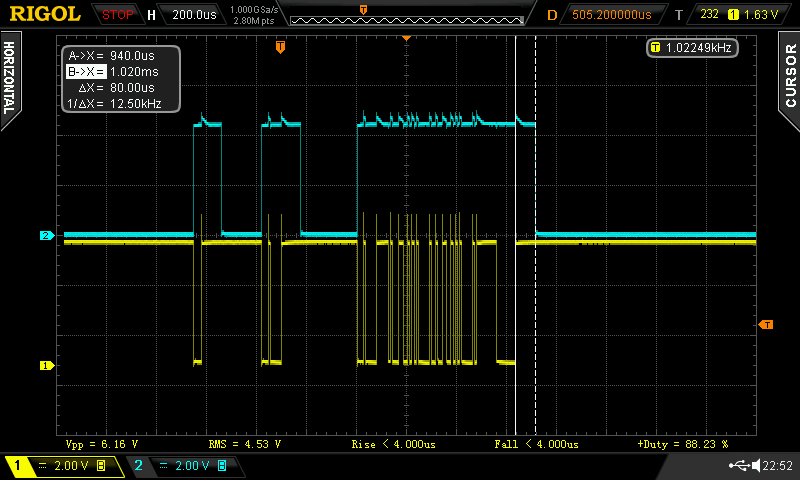This screenshot has width=800, height=480.
Task: Click the ΔX = 80.00us readout
Action: (x=116, y=88)
